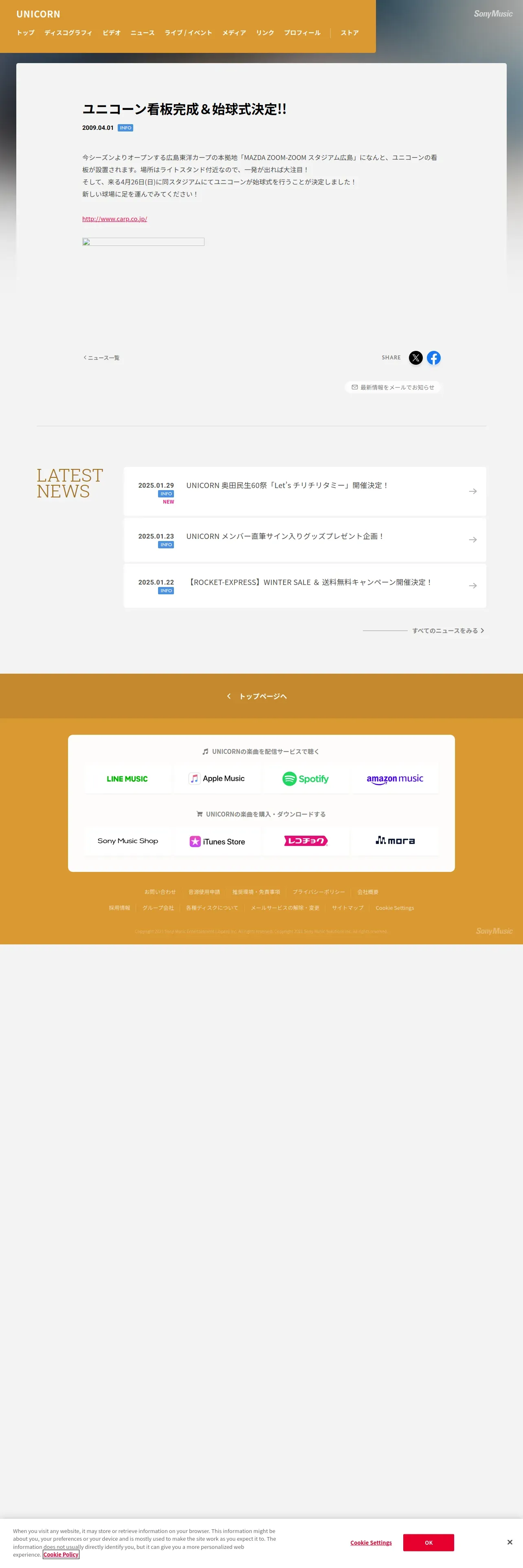This screenshot has width=523, height=1568.
Task: Click the INFO tag beside 2009.04.01
Action: point(125,128)
